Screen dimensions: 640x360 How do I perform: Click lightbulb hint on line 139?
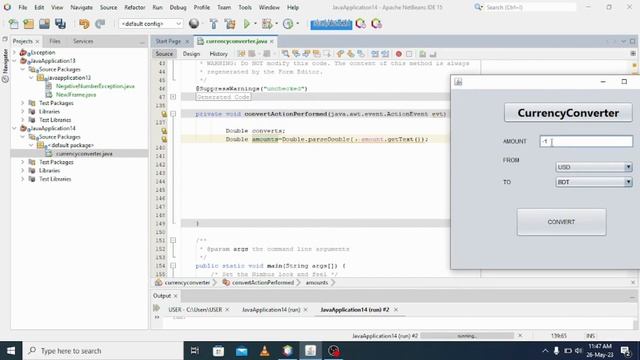click(x=164, y=139)
